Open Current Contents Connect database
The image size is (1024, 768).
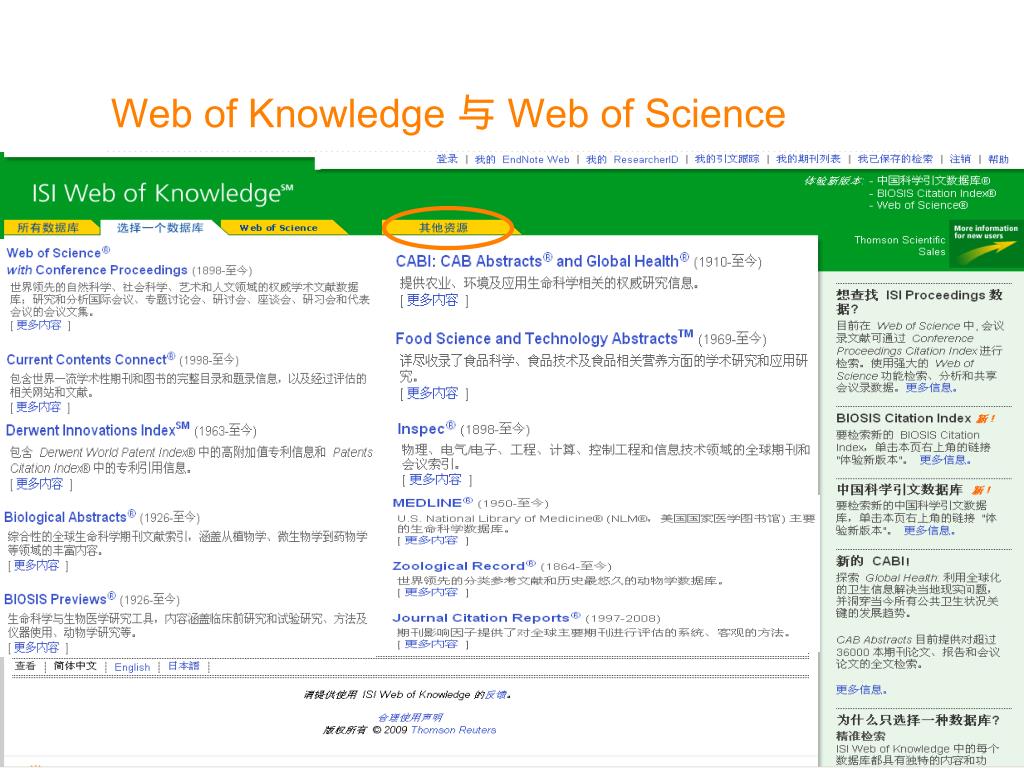pyautogui.click(x=91, y=359)
